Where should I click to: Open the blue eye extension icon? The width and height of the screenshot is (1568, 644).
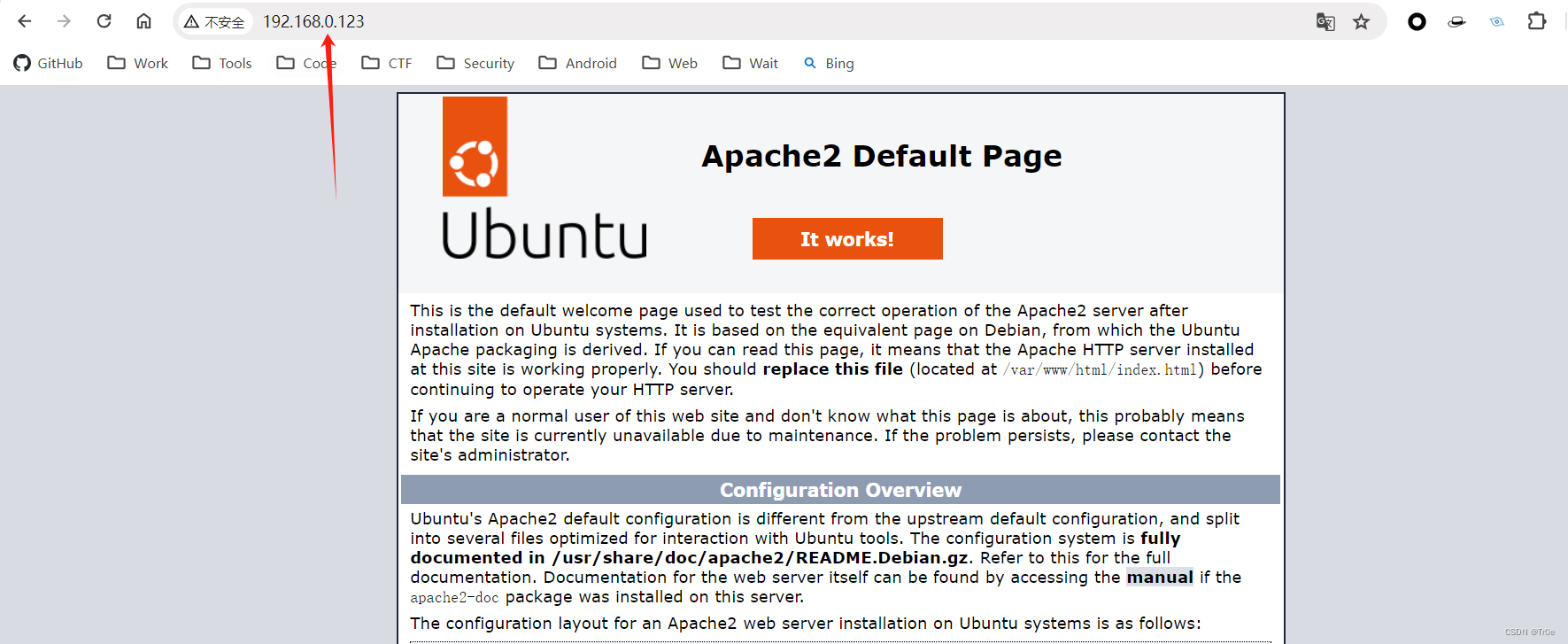click(x=1496, y=21)
